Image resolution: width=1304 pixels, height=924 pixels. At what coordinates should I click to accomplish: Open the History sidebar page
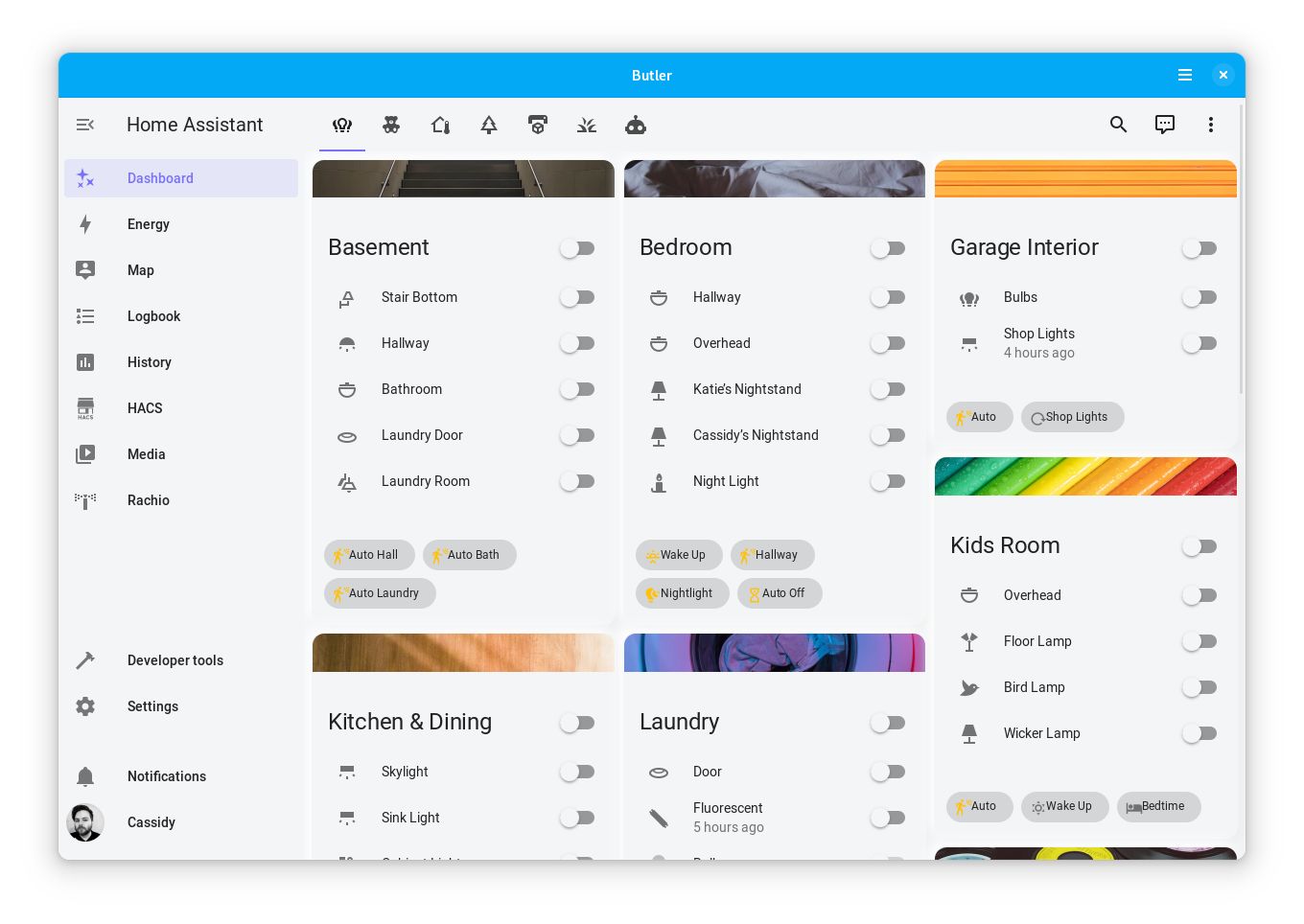(x=150, y=362)
